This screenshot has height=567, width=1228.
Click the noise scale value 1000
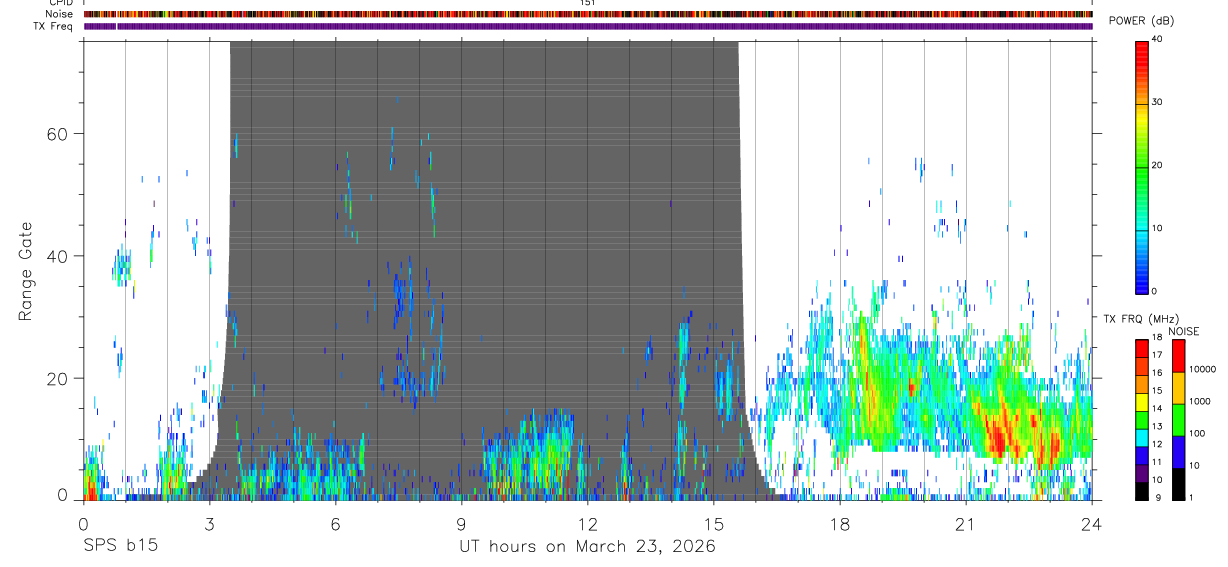coord(1200,401)
